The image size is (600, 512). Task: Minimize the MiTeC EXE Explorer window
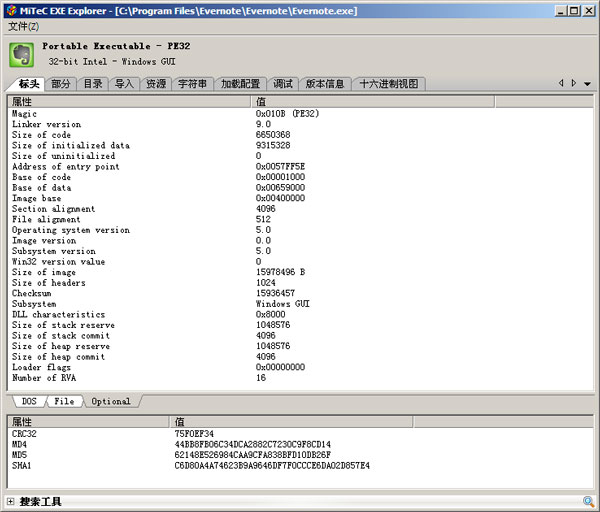tap(561, 11)
